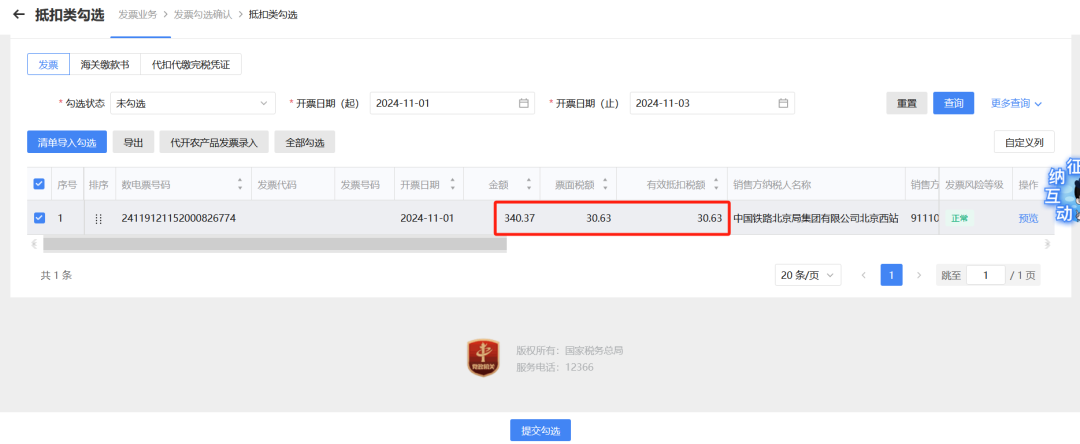Open the 20 条/页 page size dropdown

point(808,275)
